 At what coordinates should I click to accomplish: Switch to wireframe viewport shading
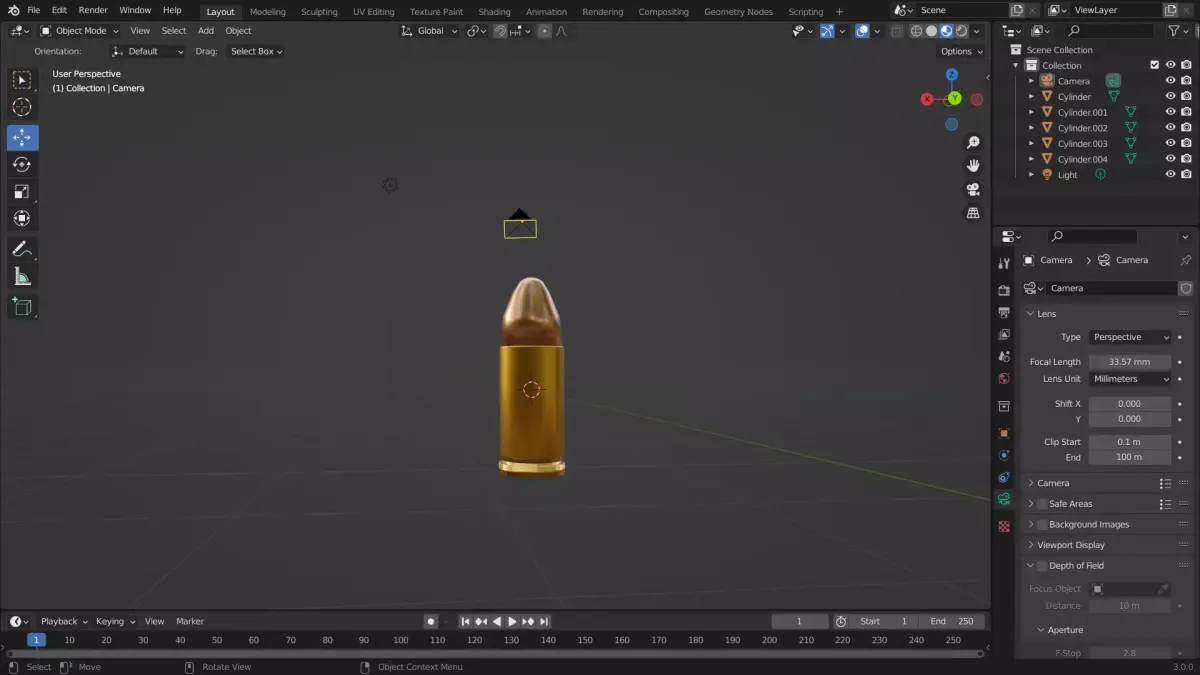point(916,31)
